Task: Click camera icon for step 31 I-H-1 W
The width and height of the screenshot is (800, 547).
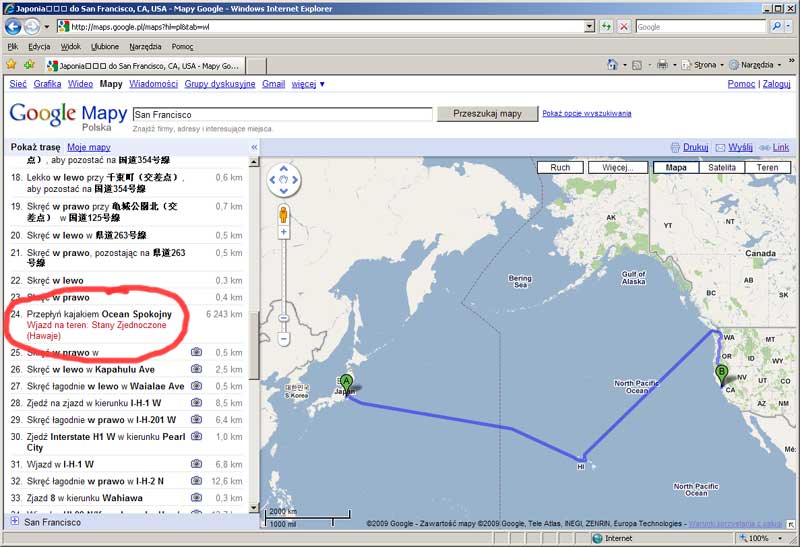Action: coord(196,464)
